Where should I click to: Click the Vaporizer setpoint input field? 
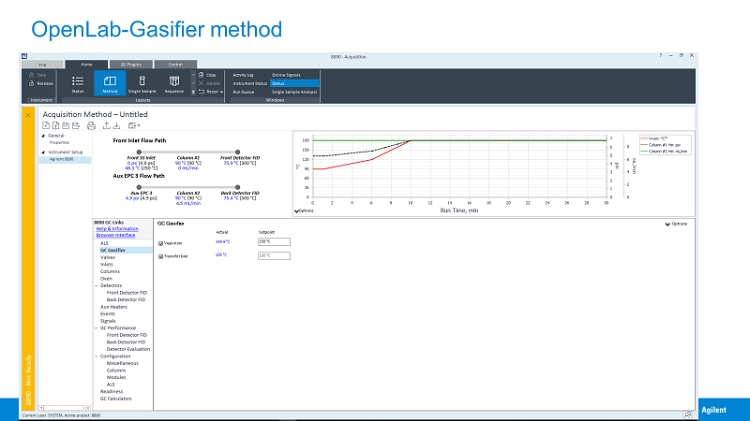[273, 242]
